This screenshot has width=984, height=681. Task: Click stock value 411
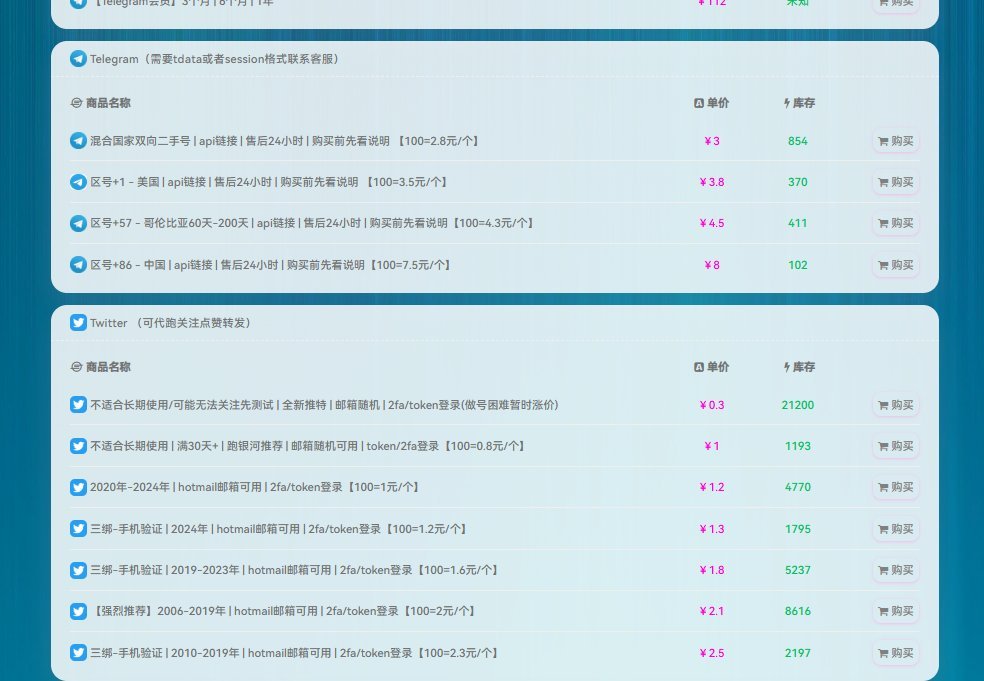click(798, 223)
